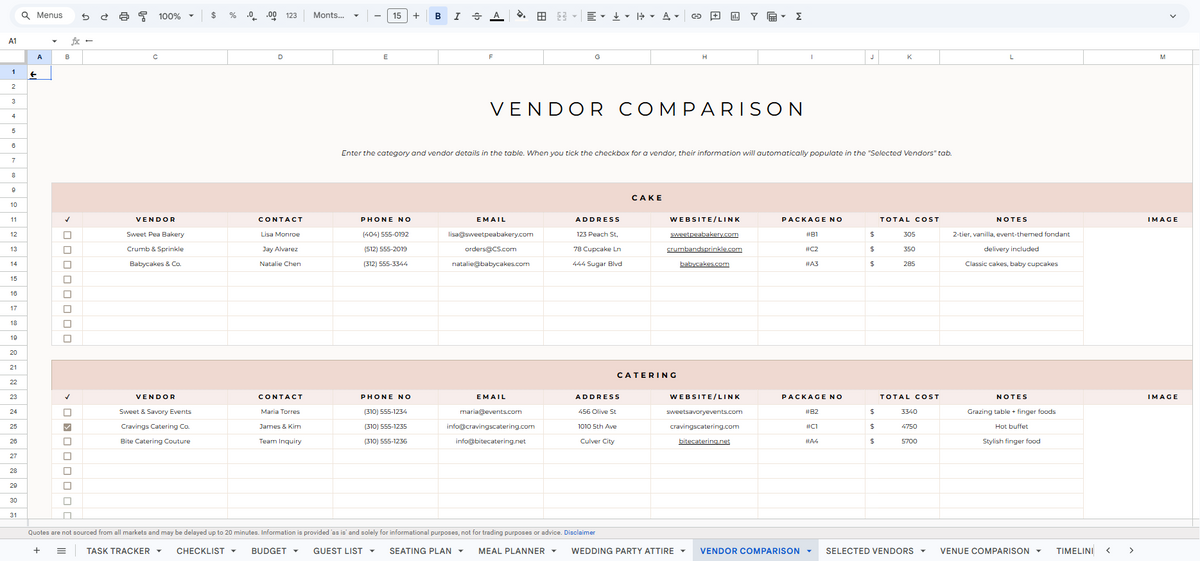Tick the empty checkbox in row 17

point(67,308)
